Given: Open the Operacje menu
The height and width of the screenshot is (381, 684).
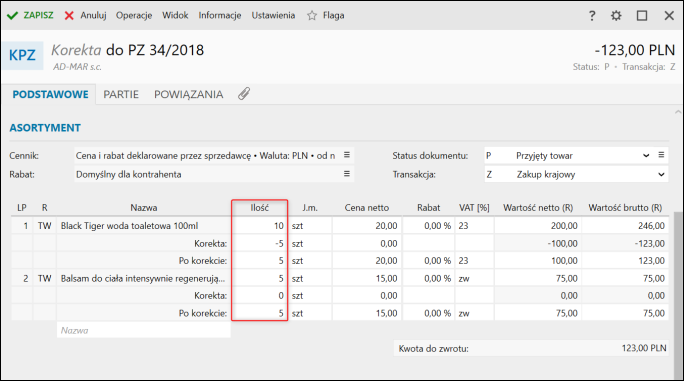Looking at the screenshot, I should coord(134,15).
